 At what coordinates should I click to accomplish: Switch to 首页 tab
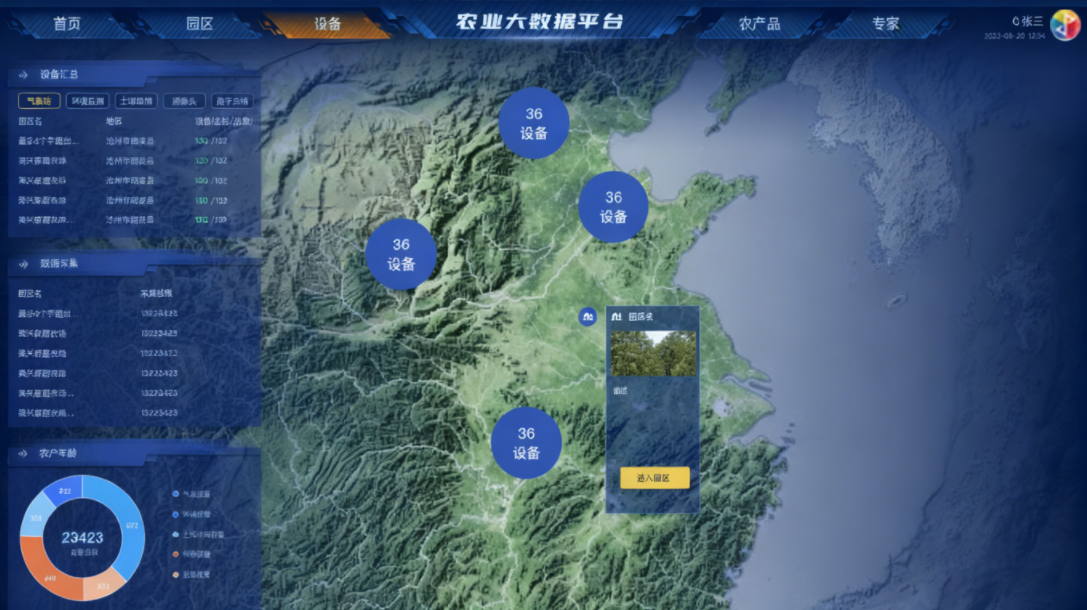pos(67,24)
